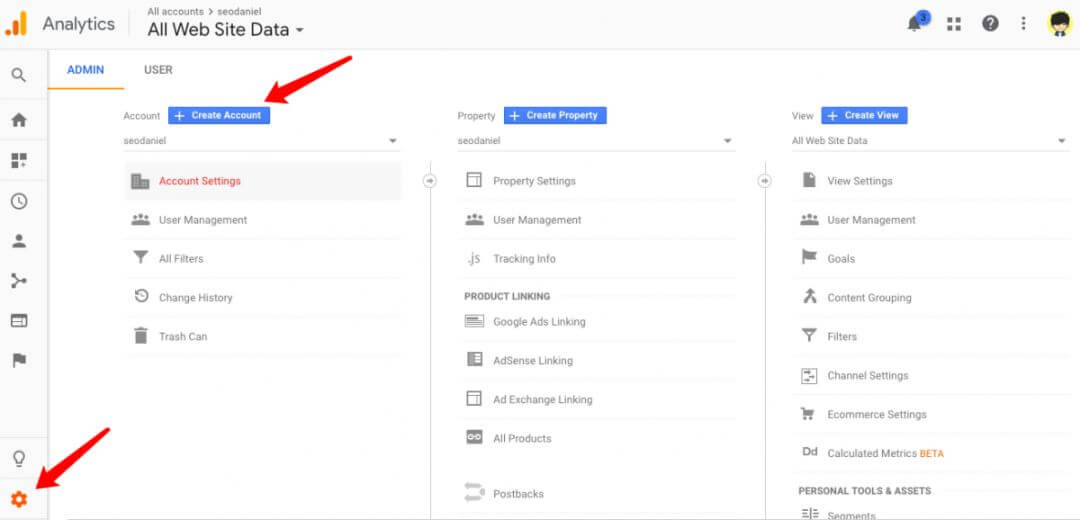
Task: Click the Create View button
Action: [x=864, y=115]
